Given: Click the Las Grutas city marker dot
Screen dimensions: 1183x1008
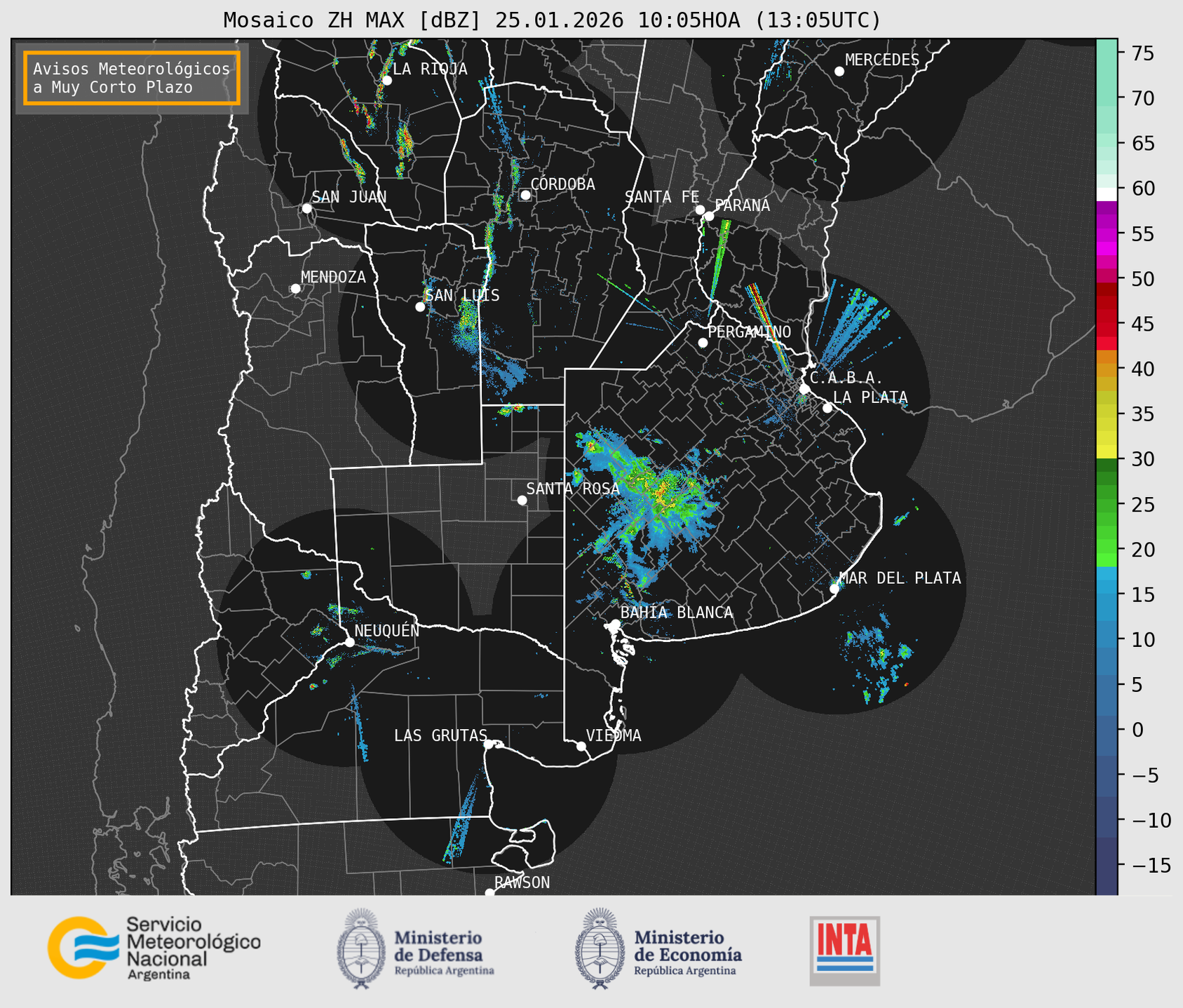Looking at the screenshot, I should [488, 744].
